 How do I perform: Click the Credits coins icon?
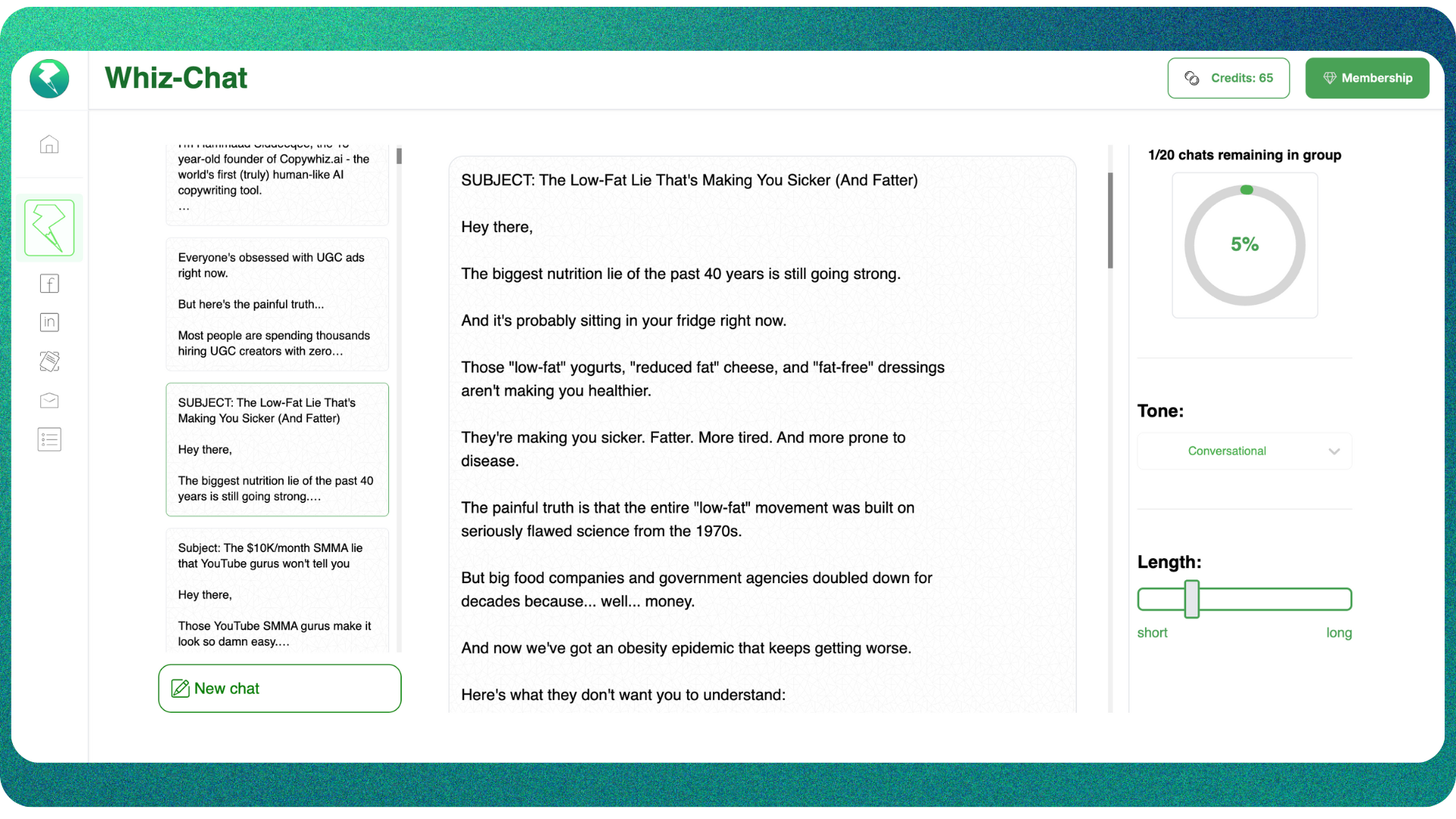[x=1192, y=78]
